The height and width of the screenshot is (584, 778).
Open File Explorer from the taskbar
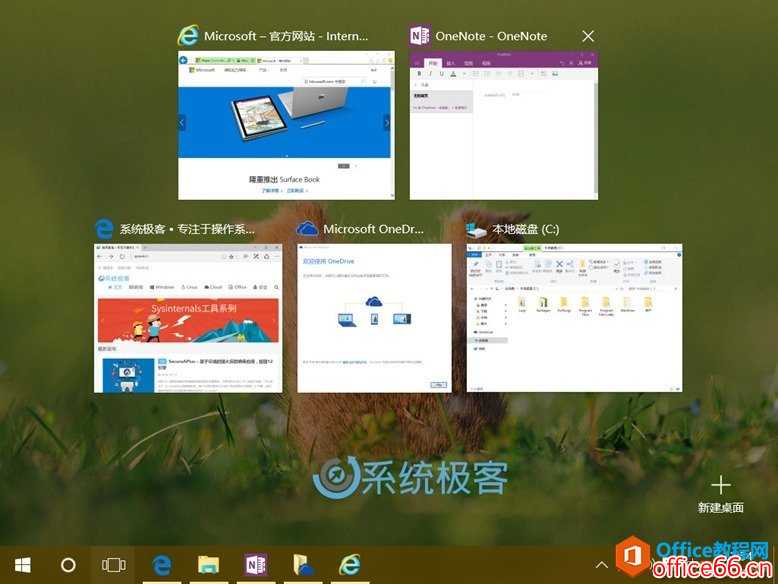coord(208,565)
